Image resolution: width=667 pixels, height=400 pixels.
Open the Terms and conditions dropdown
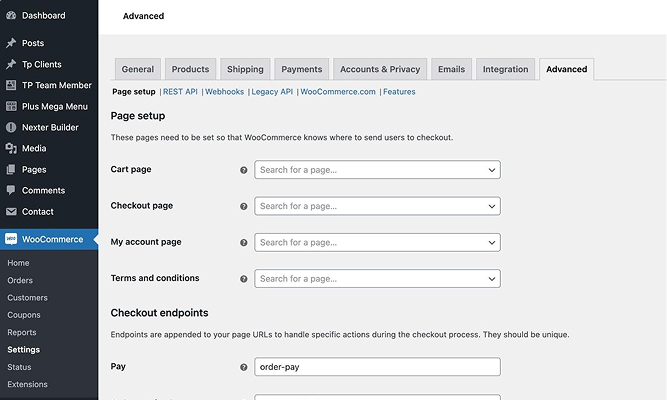(x=377, y=279)
